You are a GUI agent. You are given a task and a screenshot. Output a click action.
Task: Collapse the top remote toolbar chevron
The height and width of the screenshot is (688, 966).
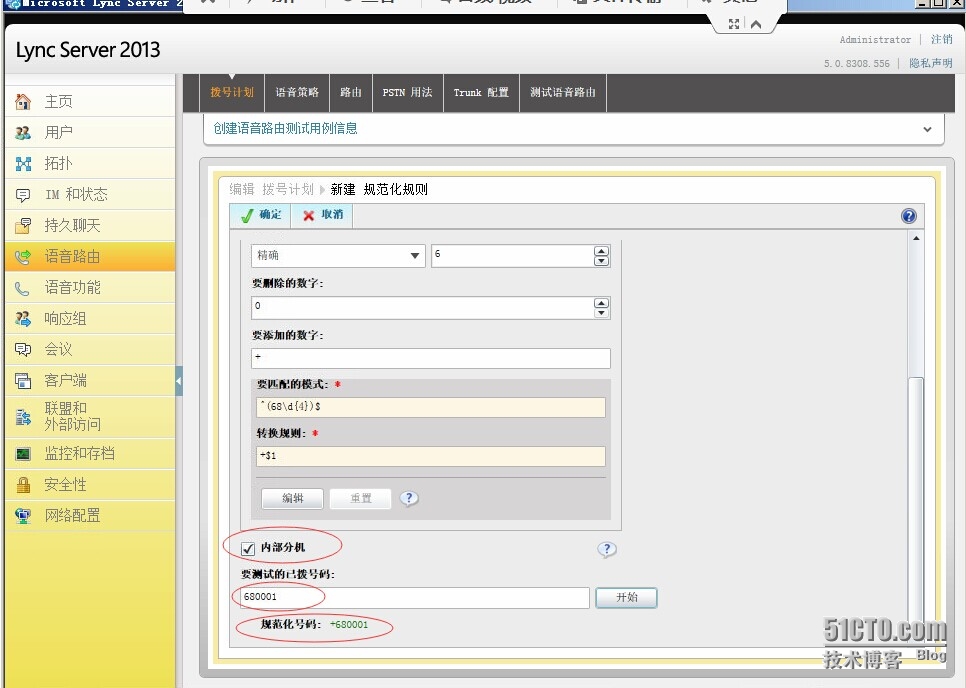(x=757, y=24)
